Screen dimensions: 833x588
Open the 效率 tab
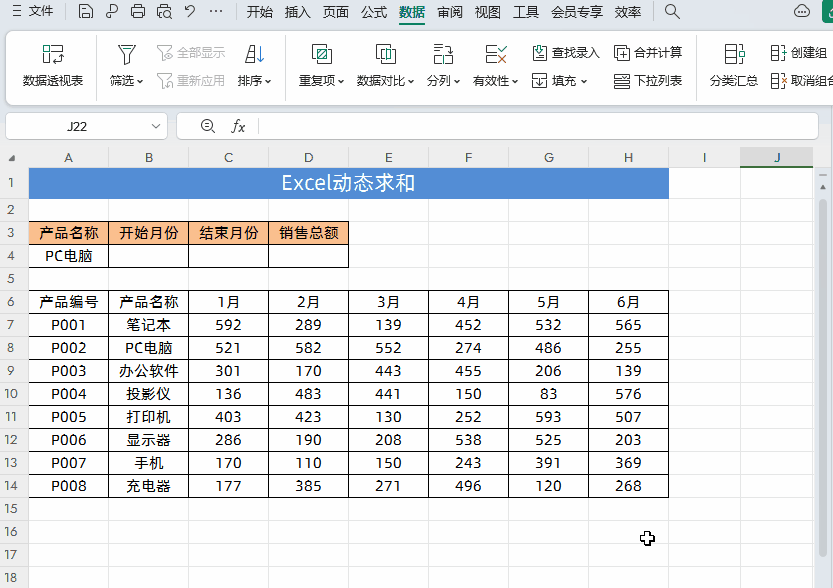(x=627, y=12)
